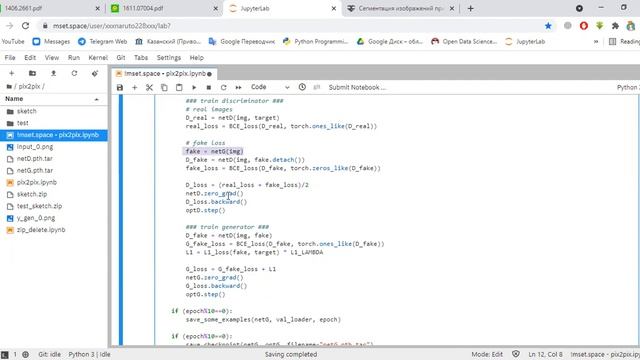Click the pix2pix breadcrumb path

coord(29,87)
